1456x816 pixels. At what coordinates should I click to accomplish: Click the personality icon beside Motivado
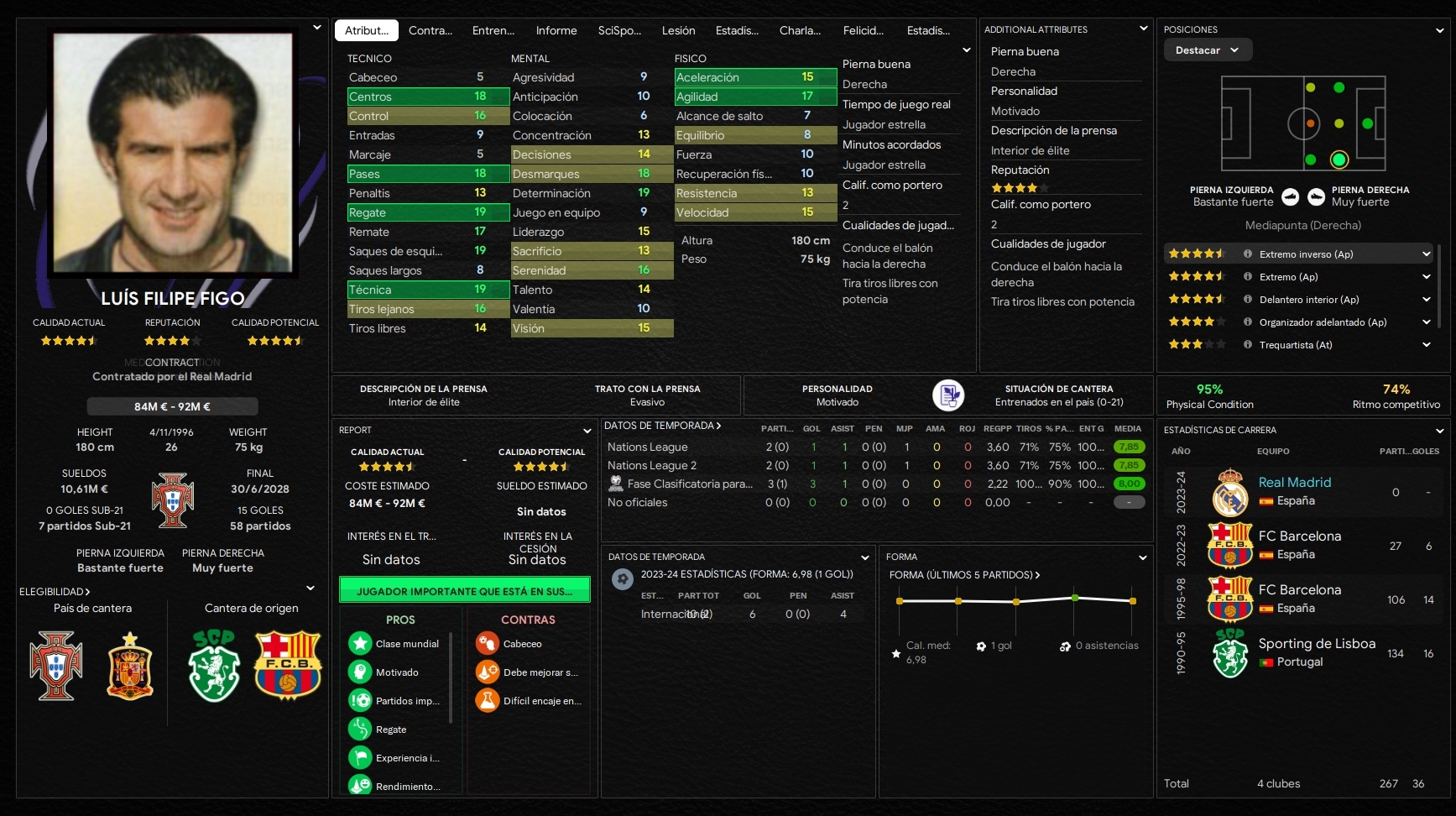948,395
